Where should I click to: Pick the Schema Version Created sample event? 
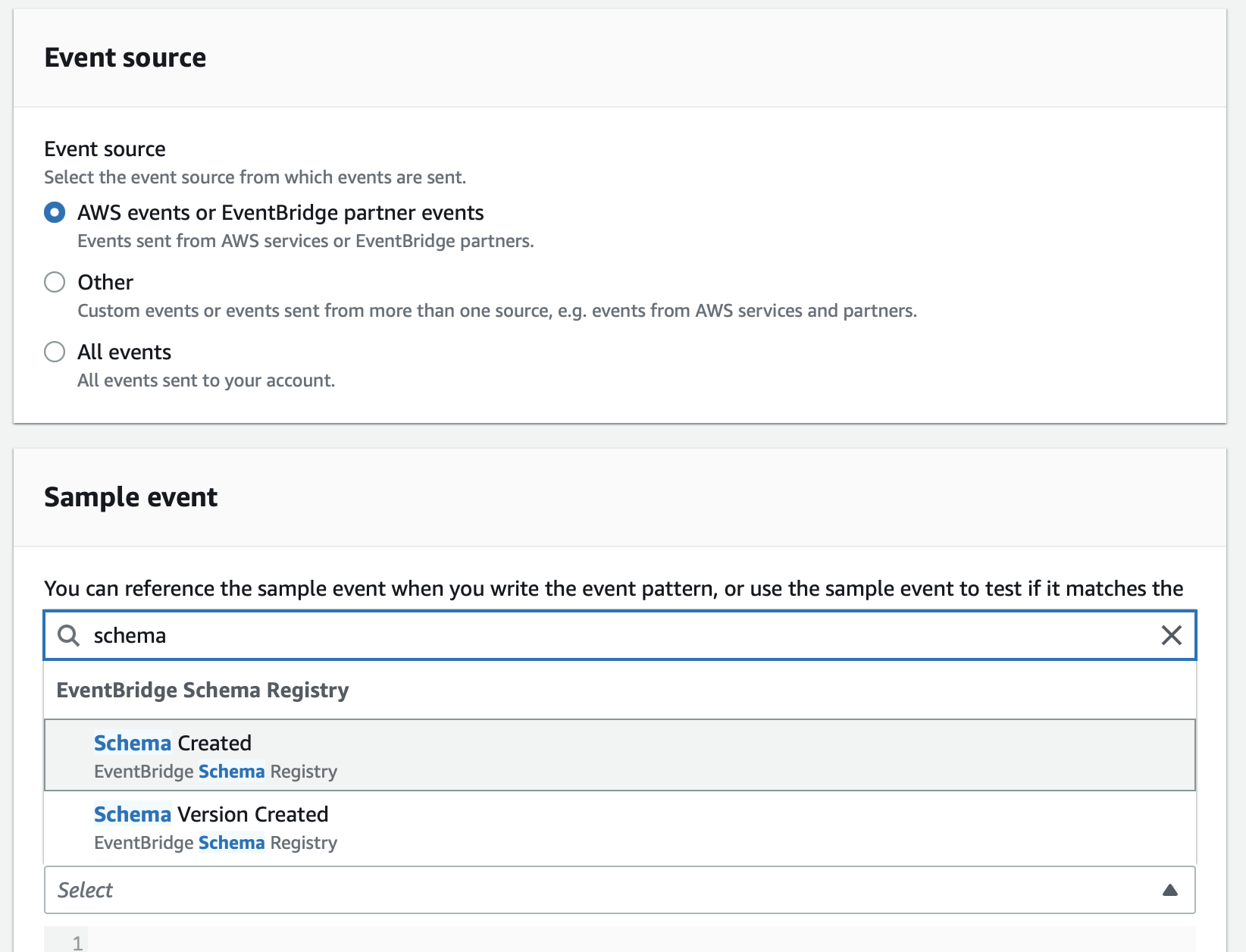click(x=620, y=827)
